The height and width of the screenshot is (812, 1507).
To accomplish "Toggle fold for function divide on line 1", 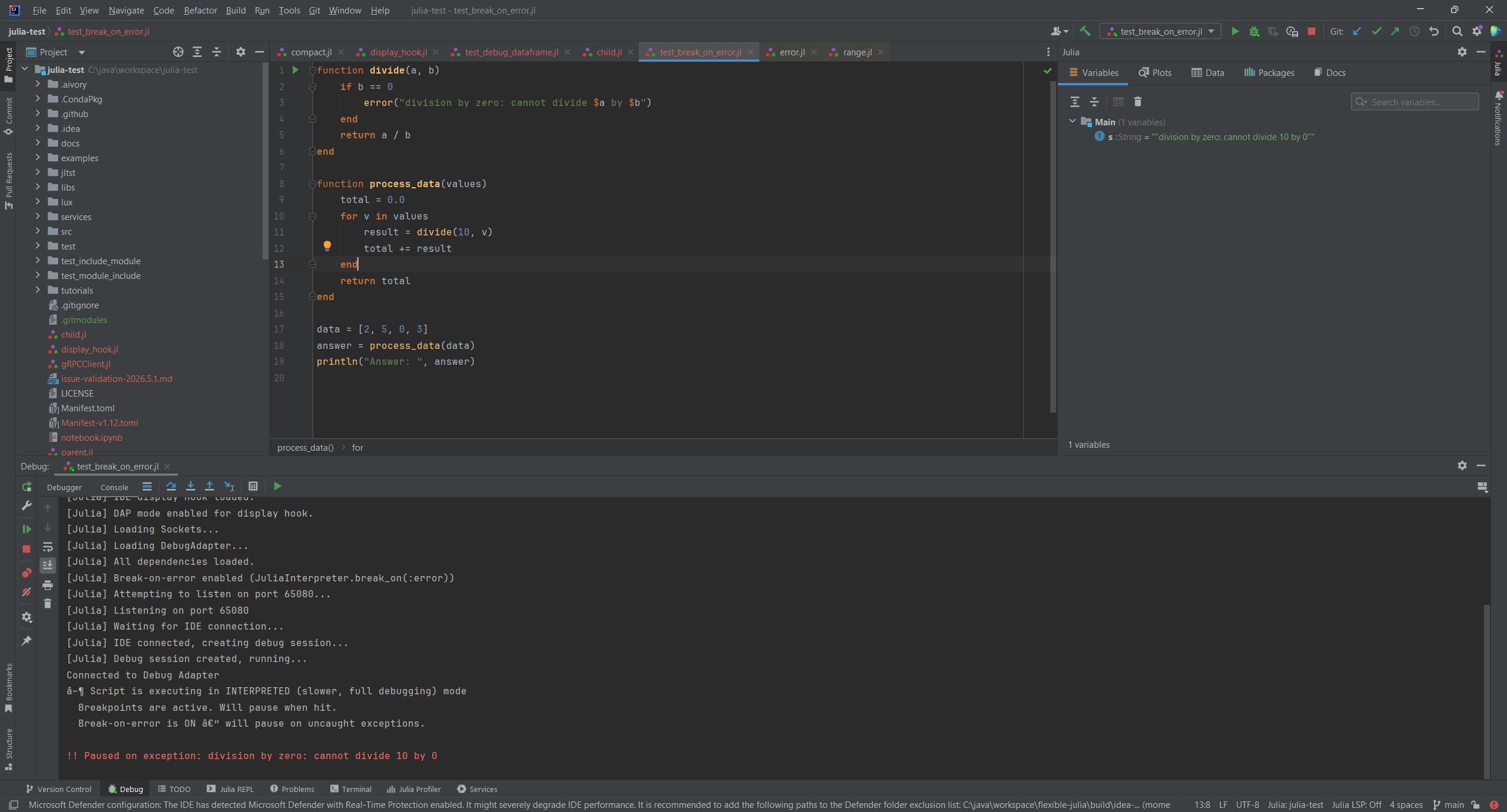I will tap(313, 71).
